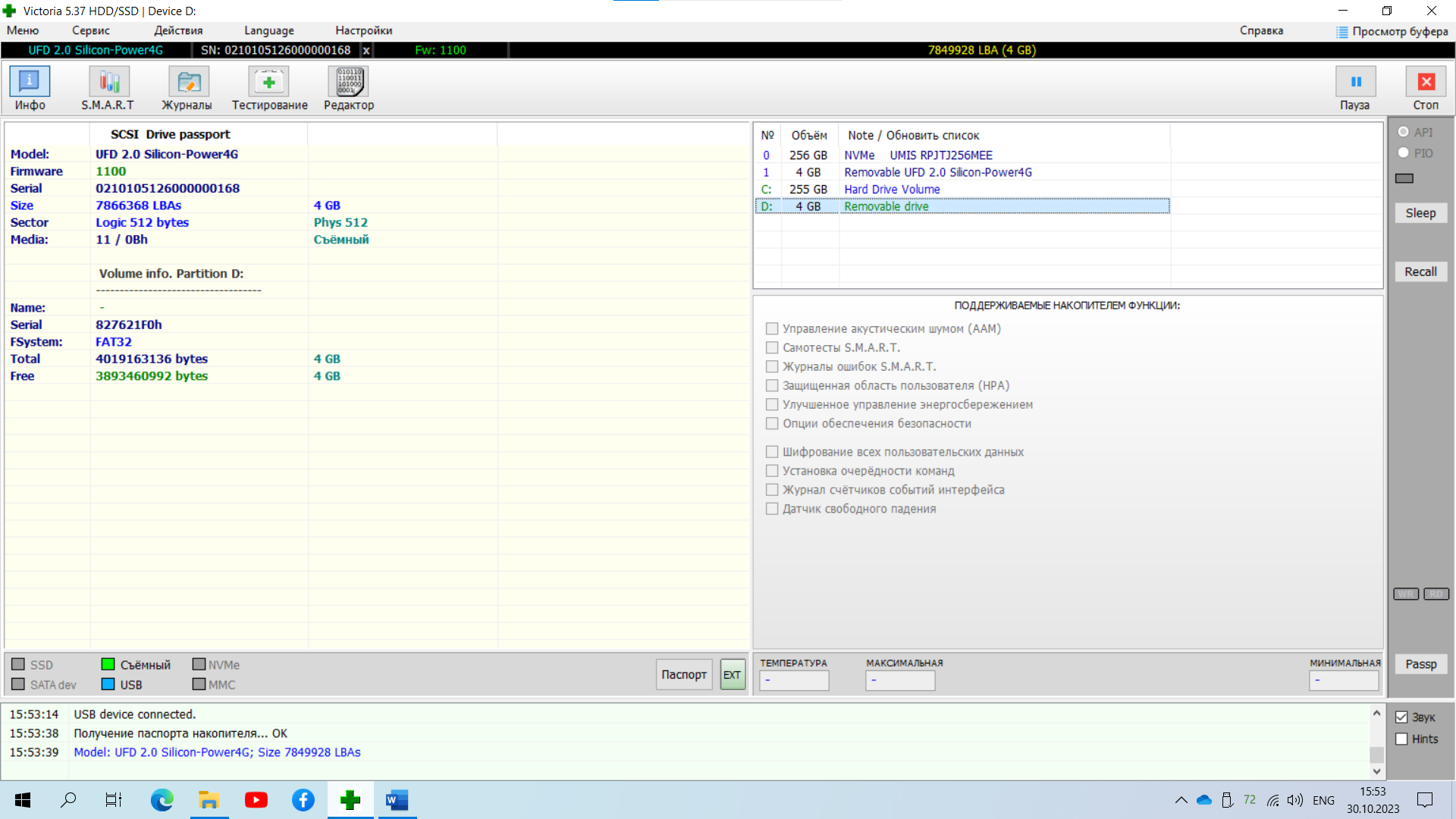Enable the Hints checkbox
The image size is (1456, 819).
pyautogui.click(x=1401, y=739)
